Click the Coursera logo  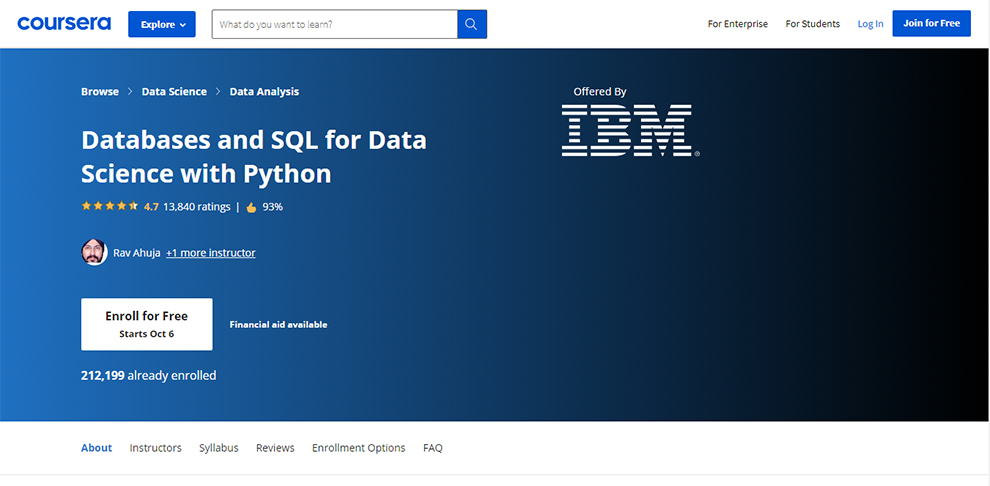tap(64, 24)
